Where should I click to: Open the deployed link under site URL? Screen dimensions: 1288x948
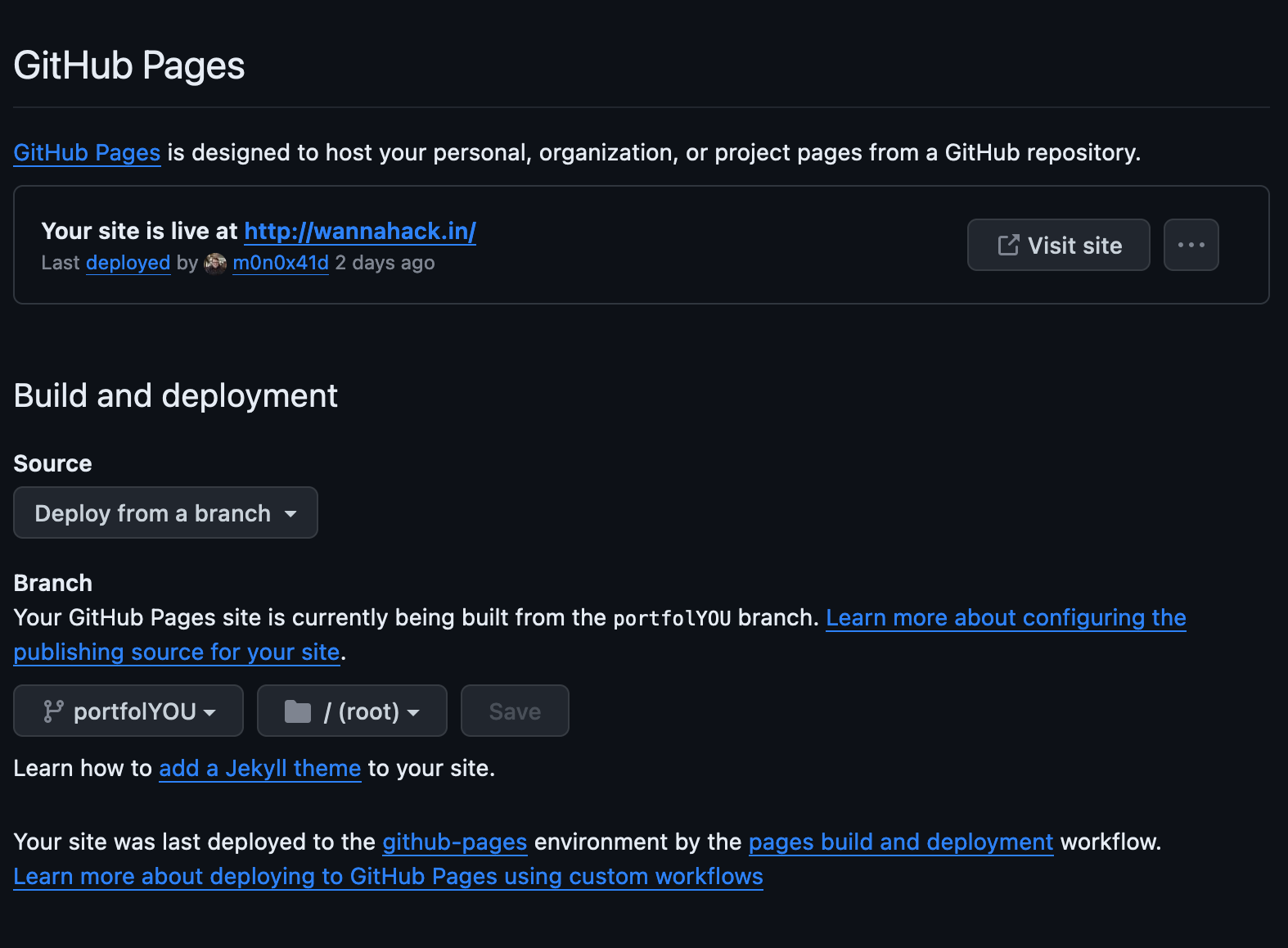(x=128, y=263)
